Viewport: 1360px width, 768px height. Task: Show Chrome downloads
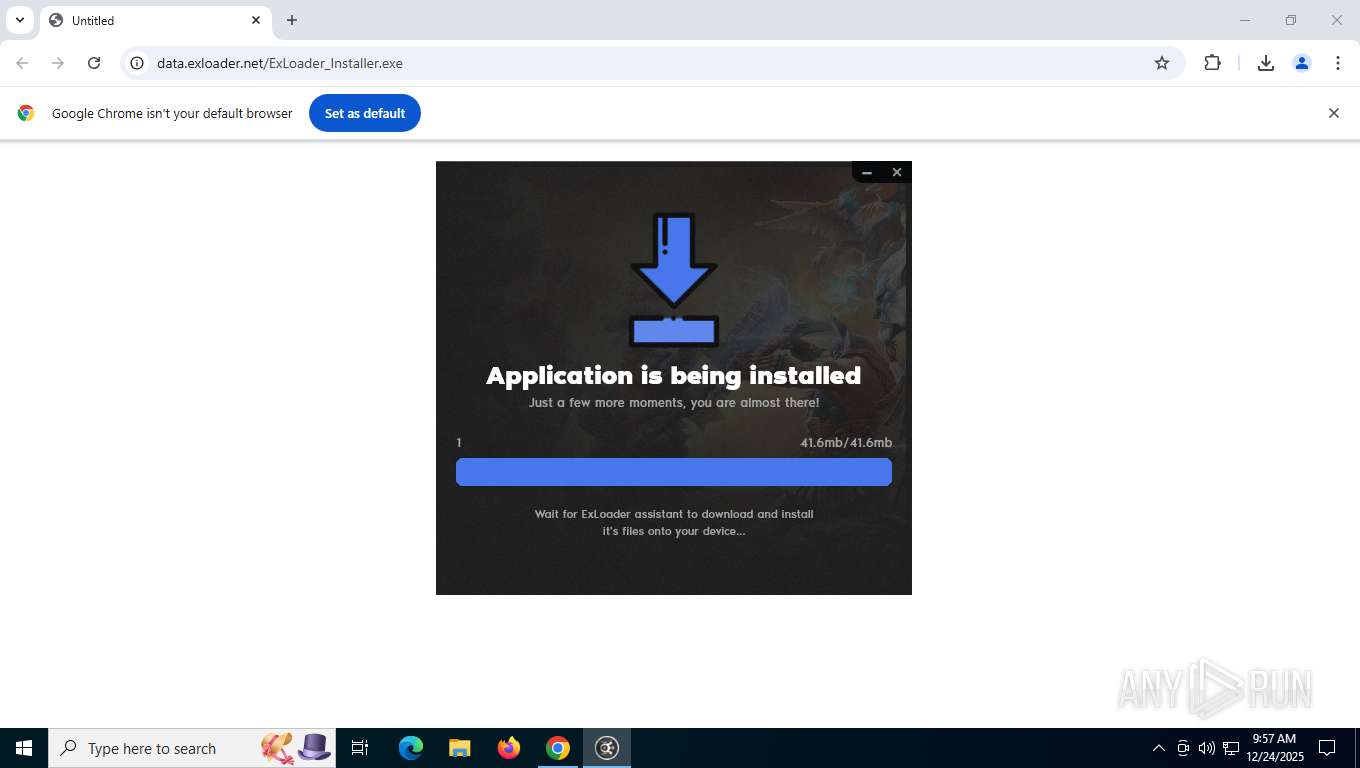(1266, 63)
